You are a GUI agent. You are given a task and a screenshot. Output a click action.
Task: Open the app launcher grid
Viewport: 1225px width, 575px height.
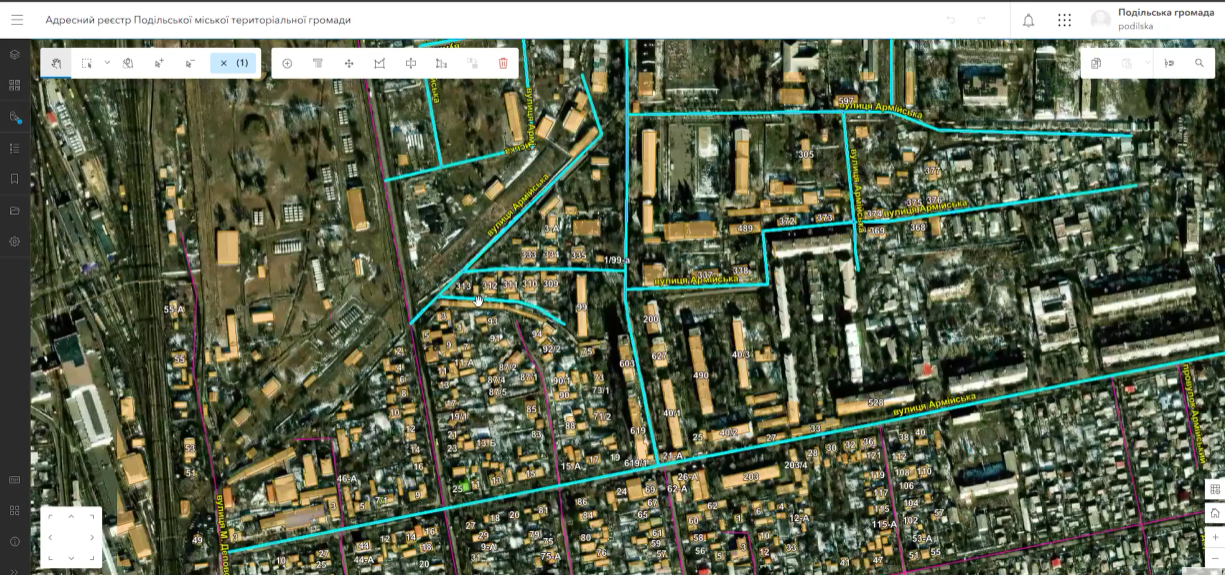[x=1064, y=20]
